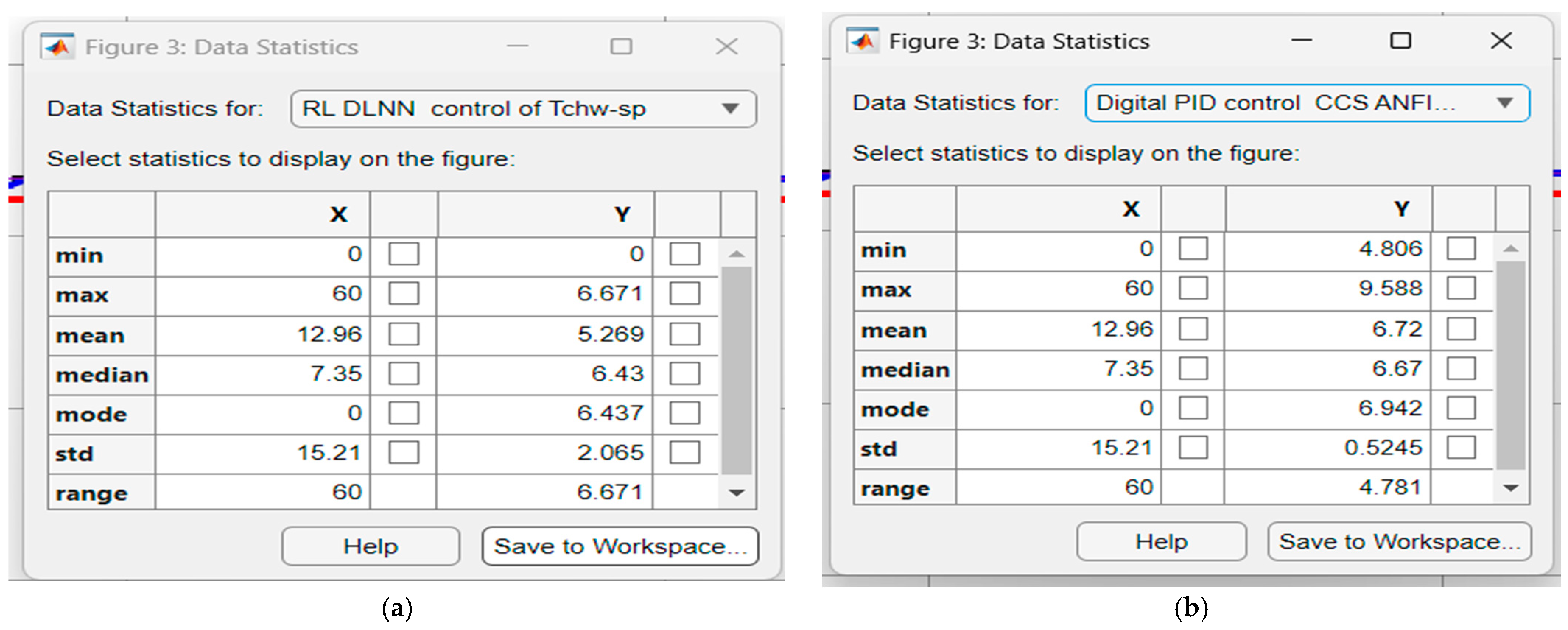Click the MATLAB icon in left window title
The image size is (1568, 630).
pyautogui.click(x=58, y=46)
